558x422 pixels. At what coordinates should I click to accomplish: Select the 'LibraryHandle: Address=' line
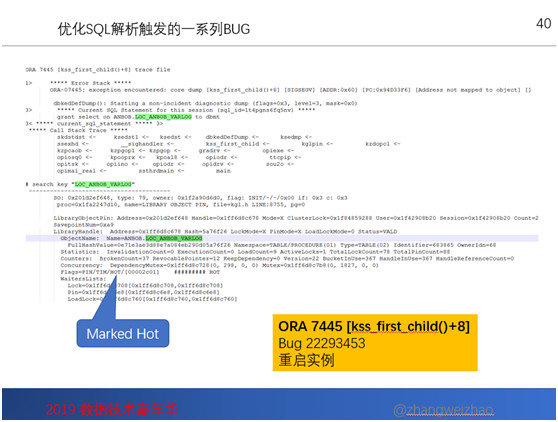point(225,232)
